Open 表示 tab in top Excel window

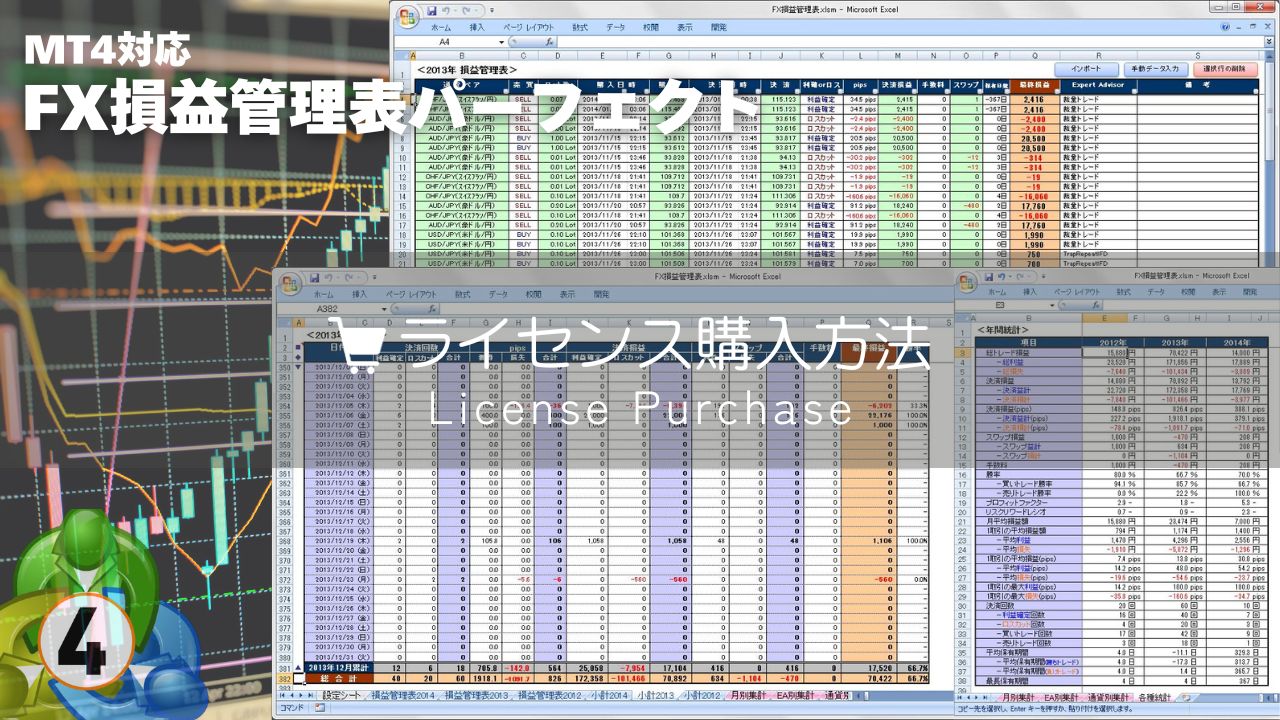[x=684, y=27]
